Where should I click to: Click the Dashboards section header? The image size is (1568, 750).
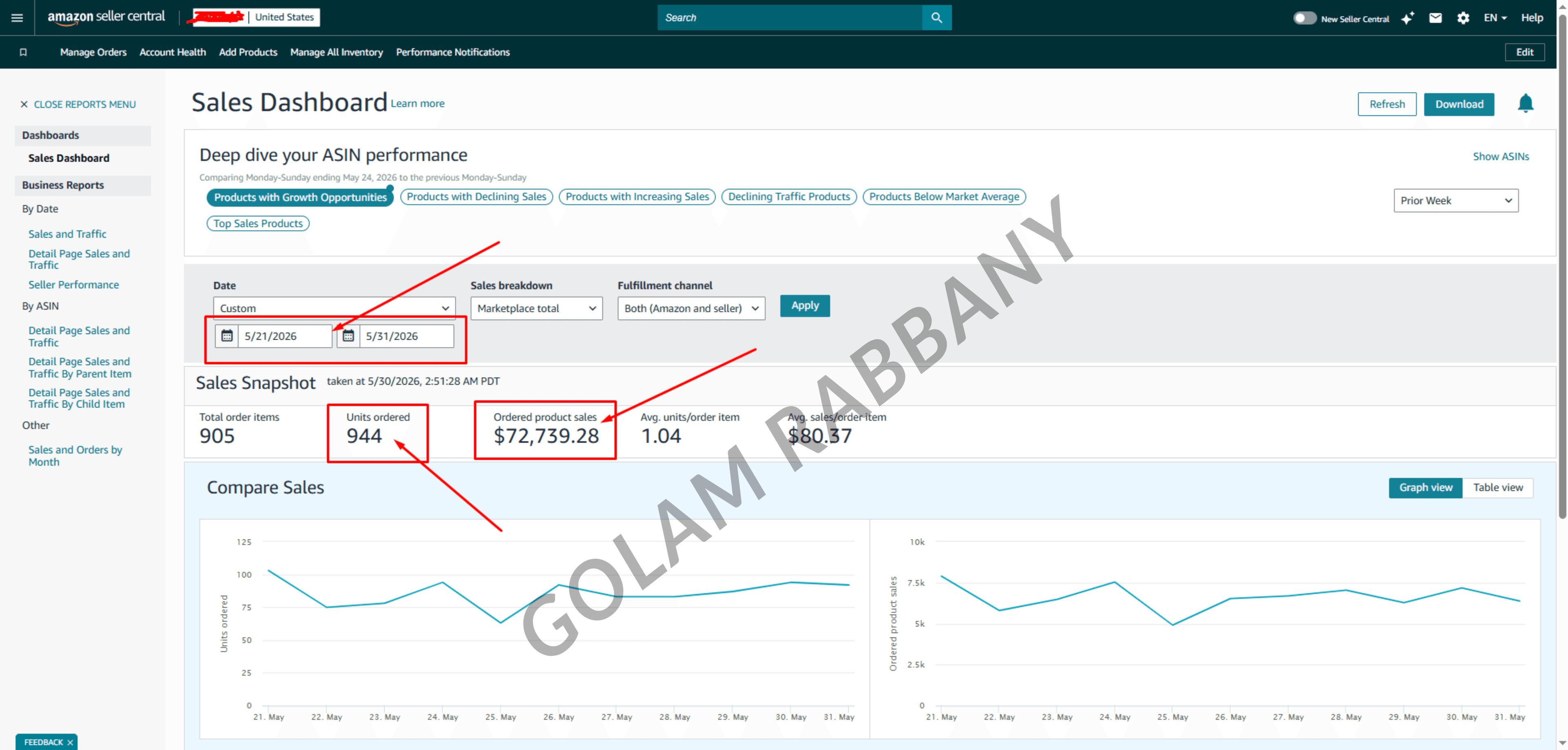click(x=83, y=136)
